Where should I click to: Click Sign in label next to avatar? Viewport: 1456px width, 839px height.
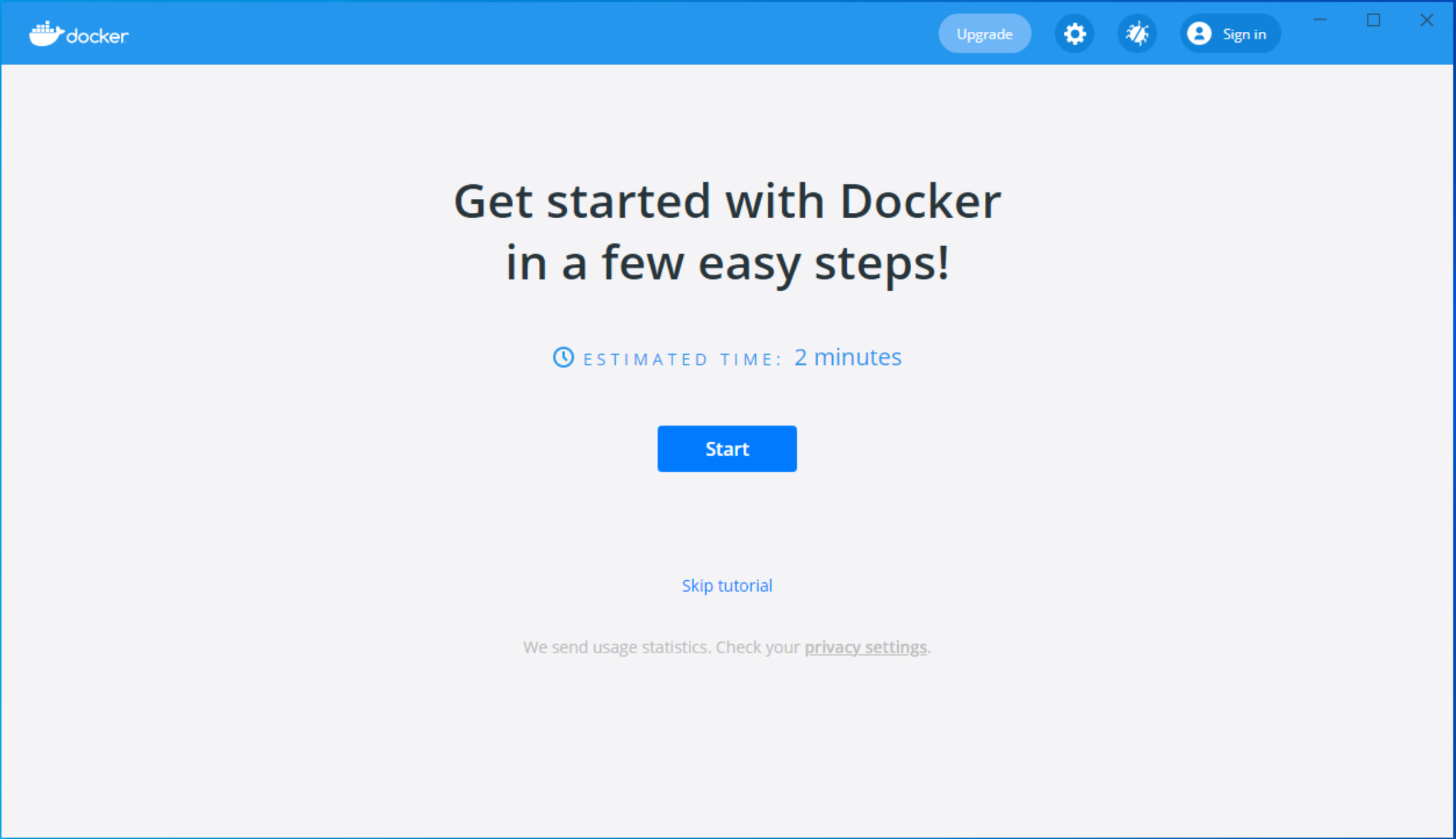(1245, 33)
